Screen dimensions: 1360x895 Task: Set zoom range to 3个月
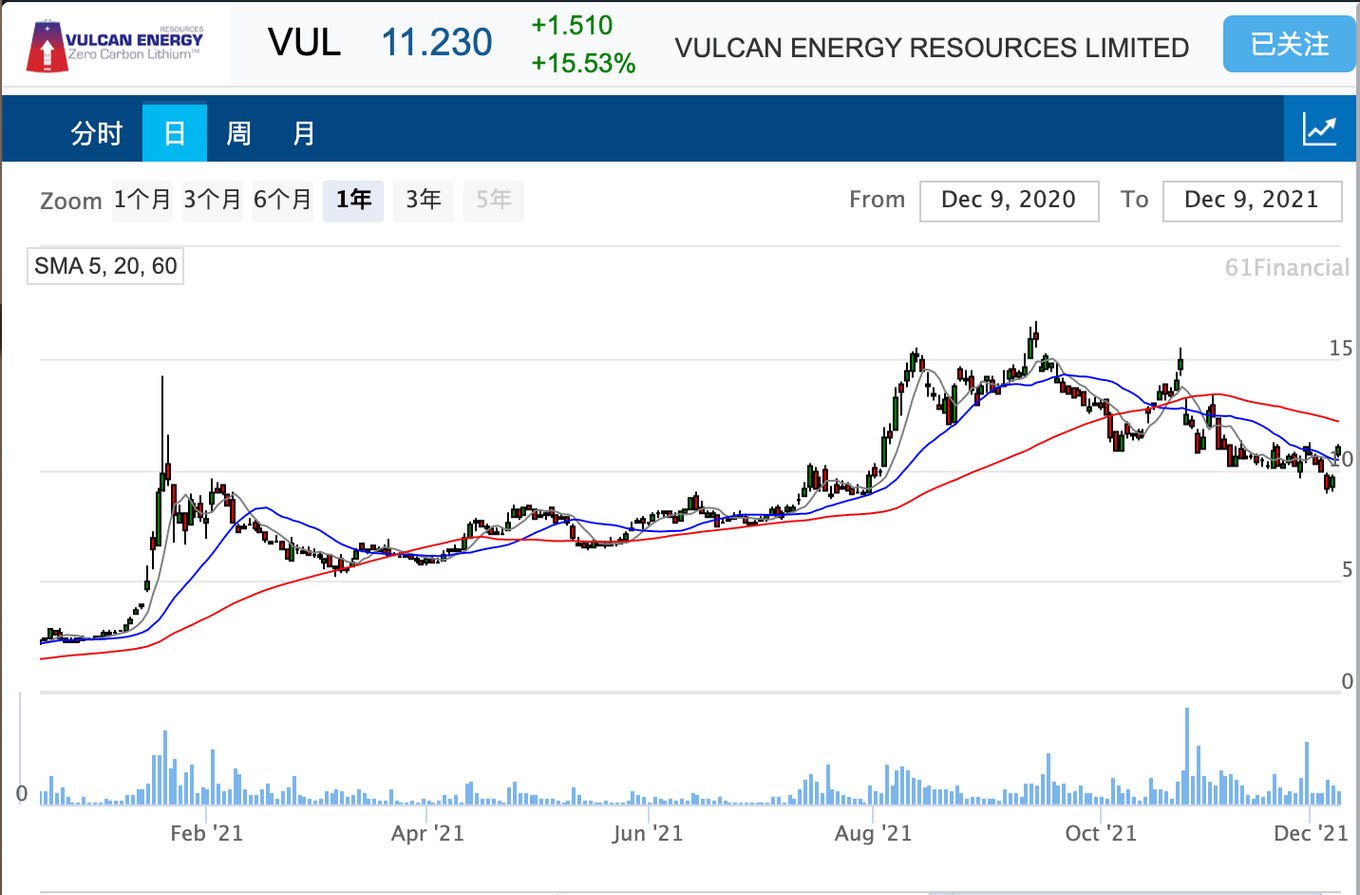(212, 200)
